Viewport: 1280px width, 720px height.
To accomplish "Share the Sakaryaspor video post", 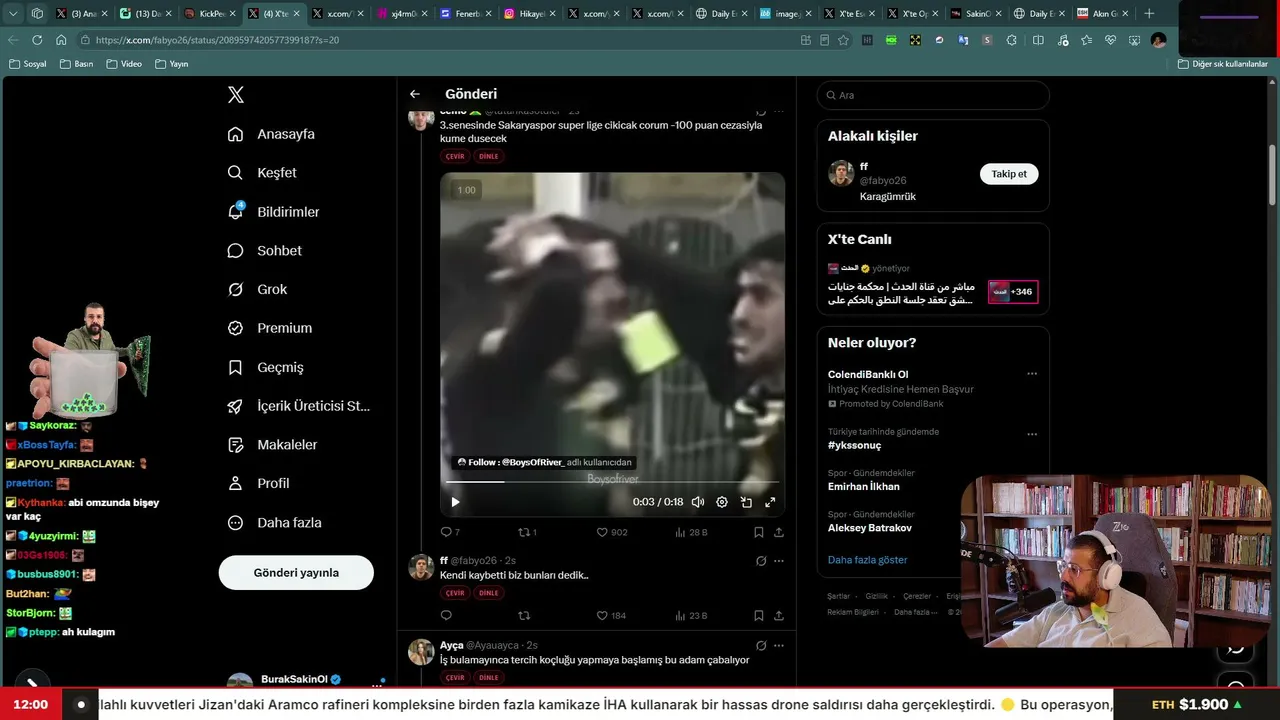I will (x=779, y=532).
